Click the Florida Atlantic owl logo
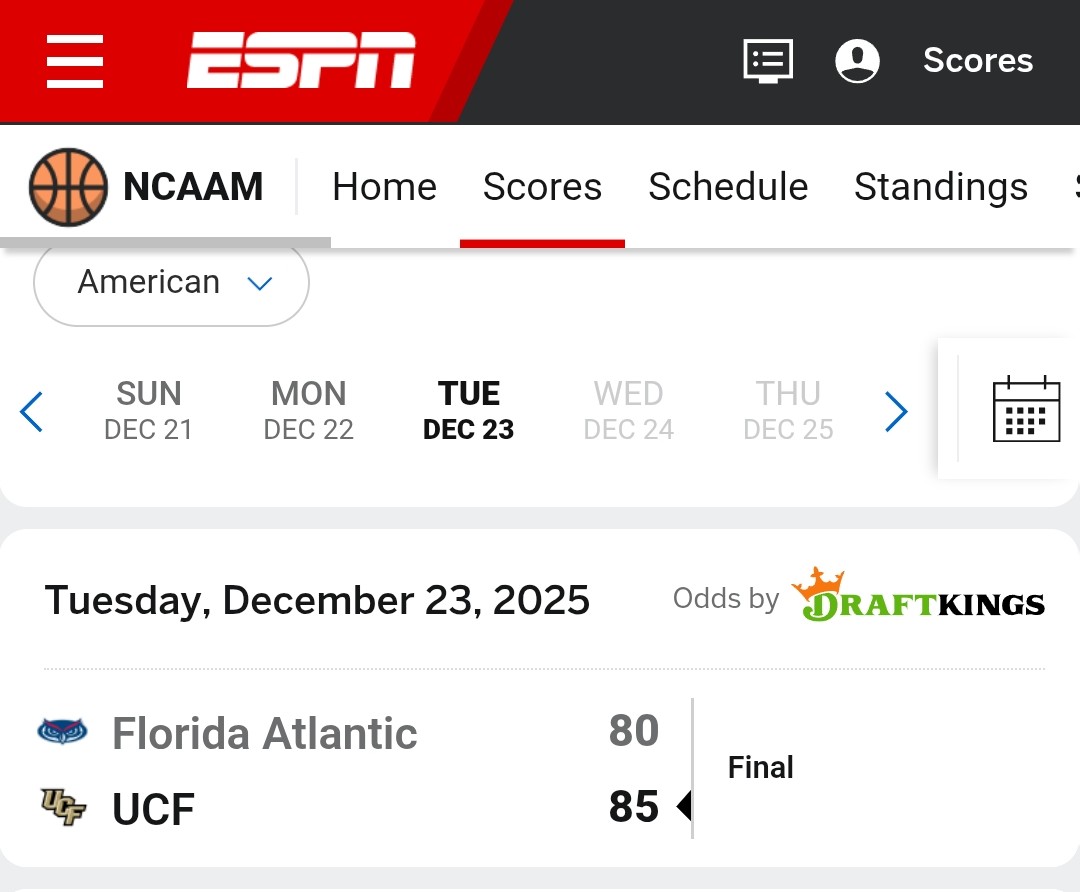Image resolution: width=1080 pixels, height=892 pixels. pos(63,732)
